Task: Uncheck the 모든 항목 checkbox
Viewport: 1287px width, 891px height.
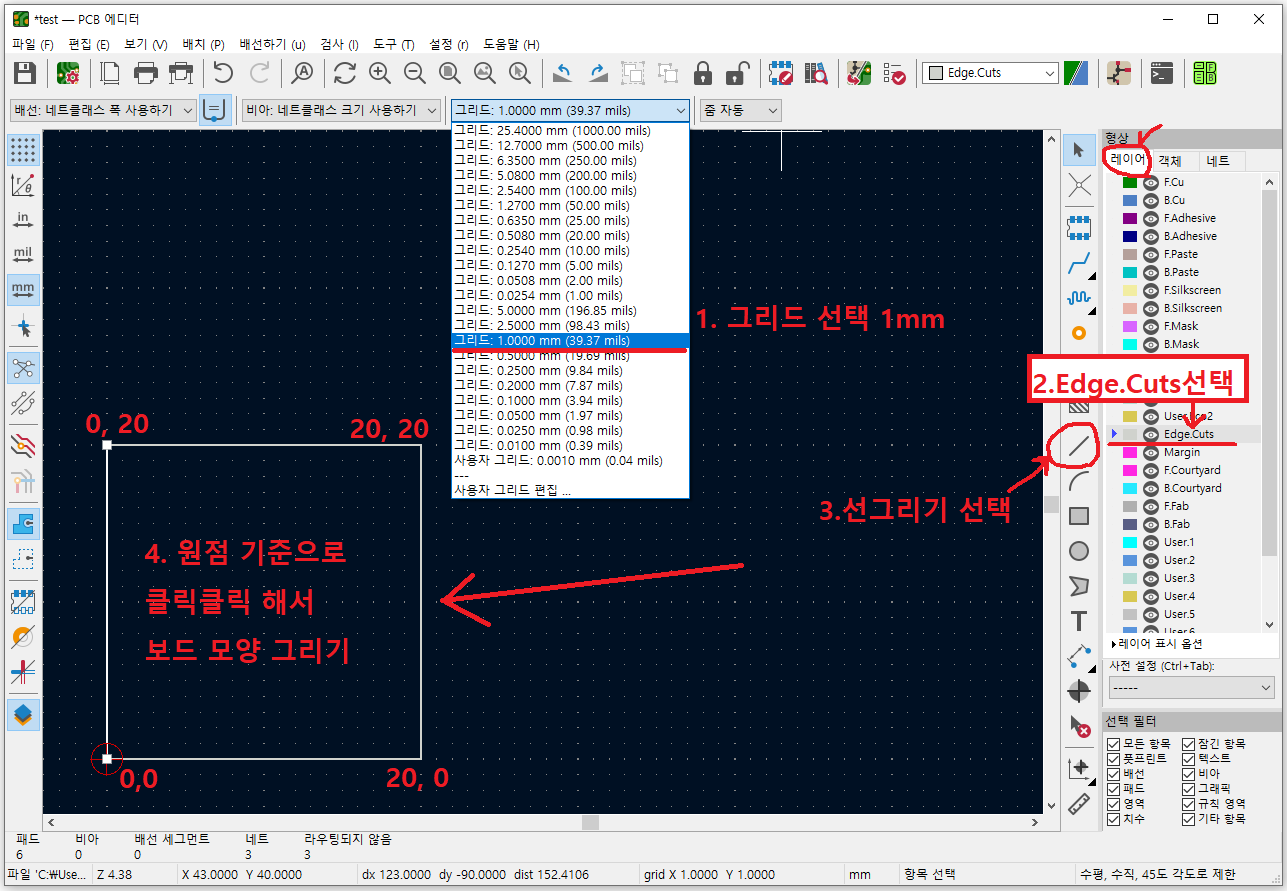Action: tap(1114, 744)
